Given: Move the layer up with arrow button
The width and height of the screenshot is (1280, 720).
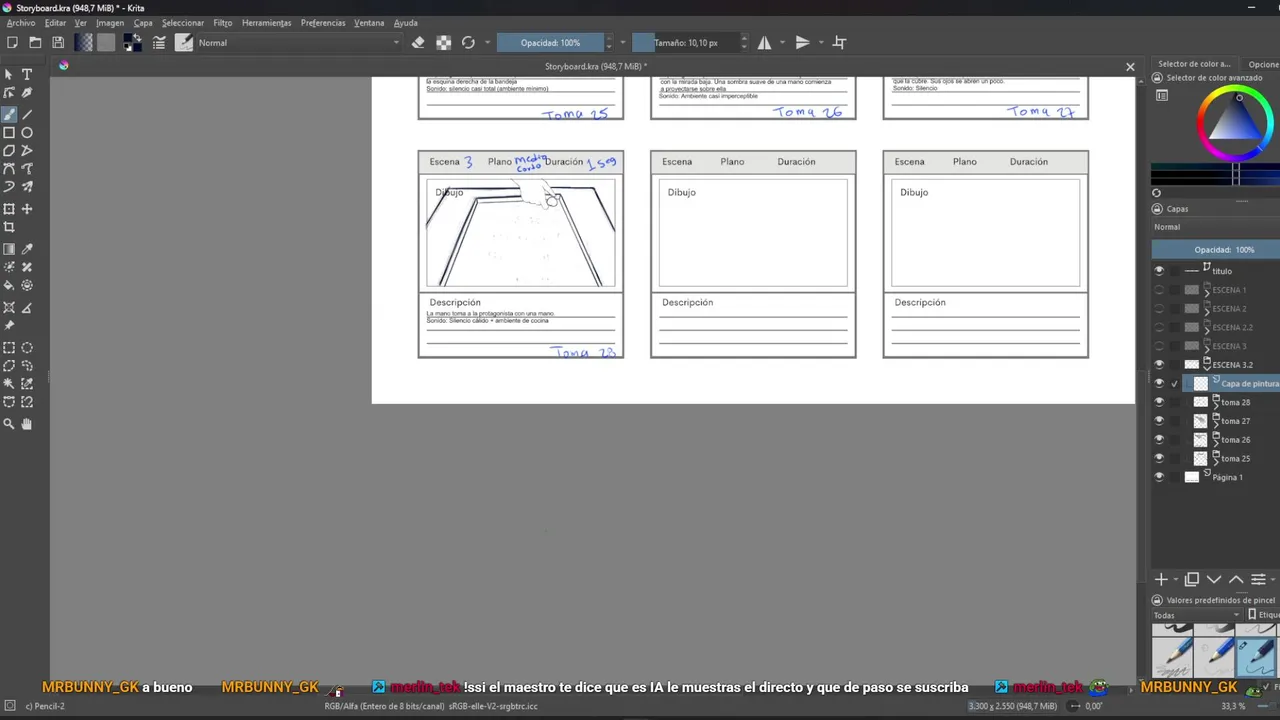Looking at the screenshot, I should pyautogui.click(x=1236, y=580).
